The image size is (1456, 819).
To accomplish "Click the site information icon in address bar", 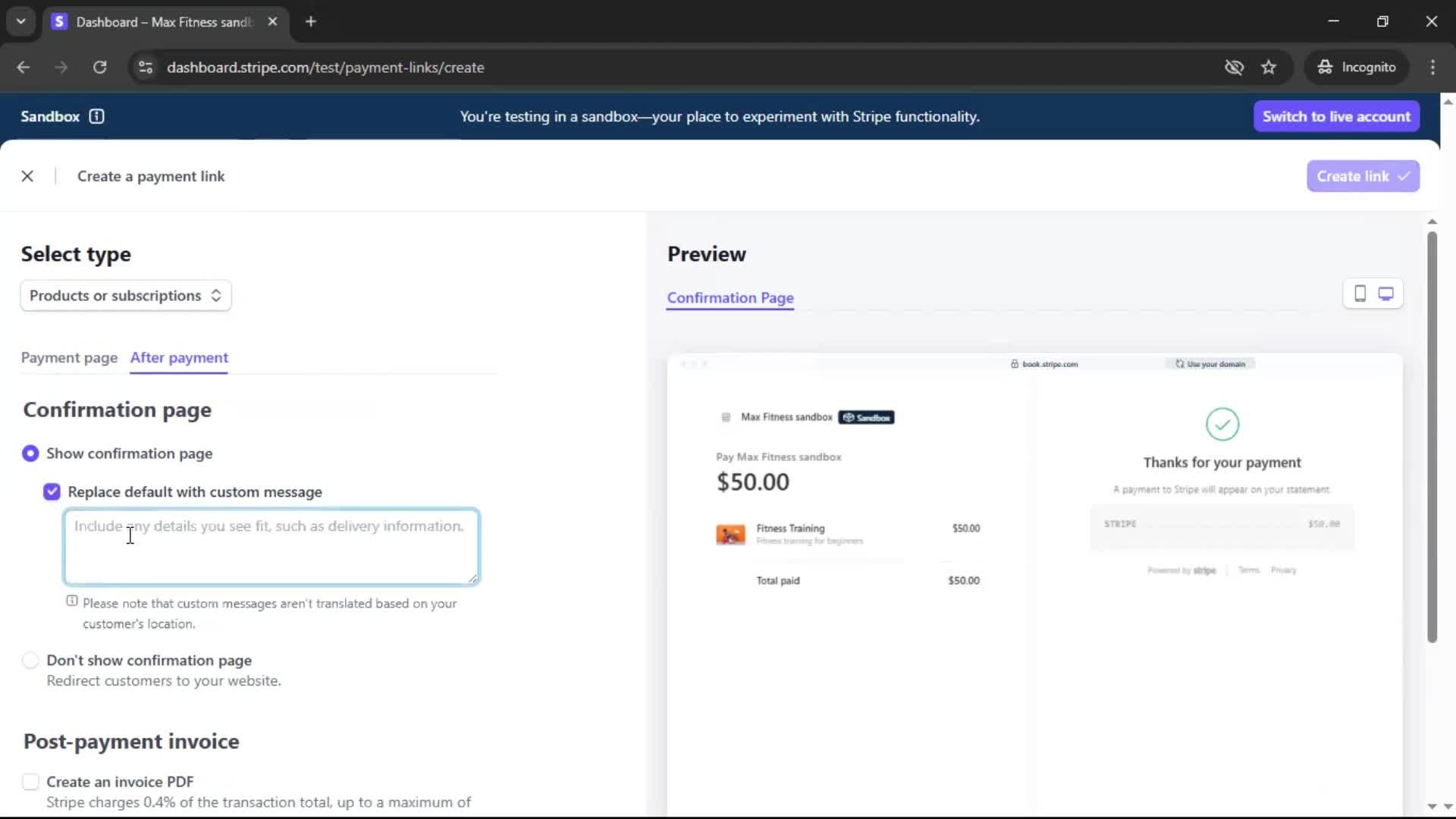I will point(145,67).
